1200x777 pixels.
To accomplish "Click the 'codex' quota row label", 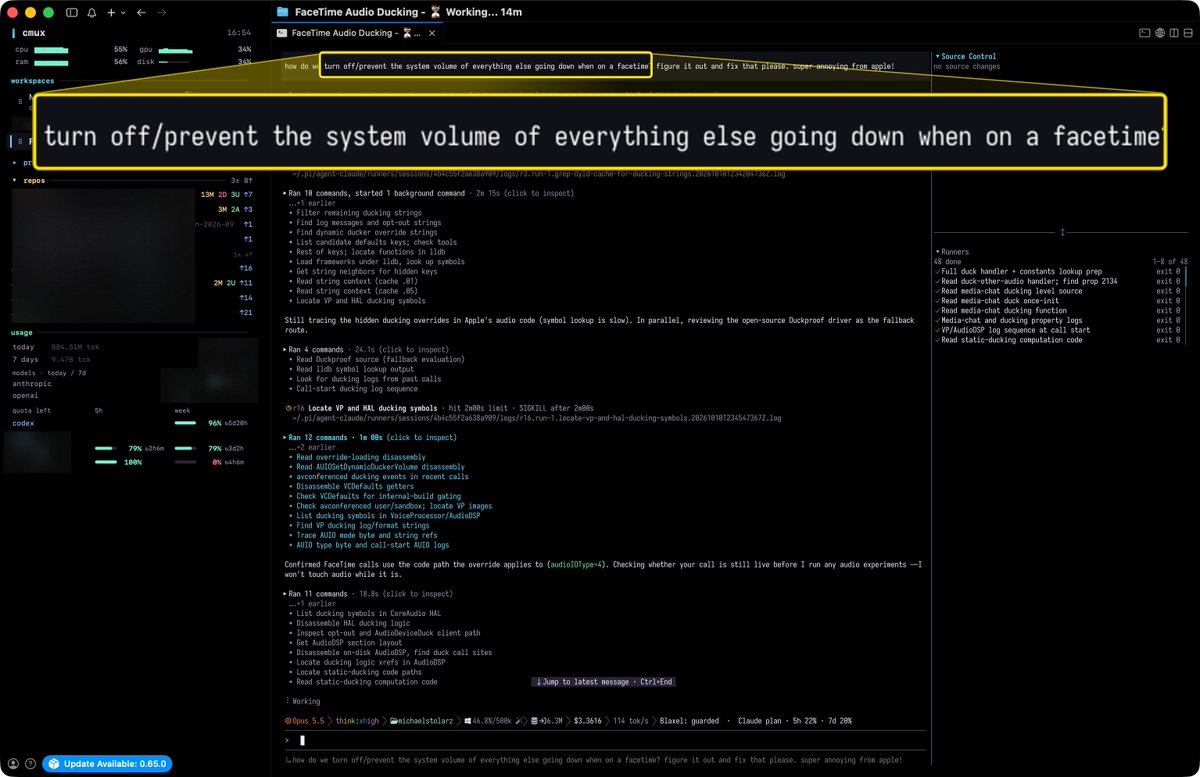I will (x=23, y=423).
